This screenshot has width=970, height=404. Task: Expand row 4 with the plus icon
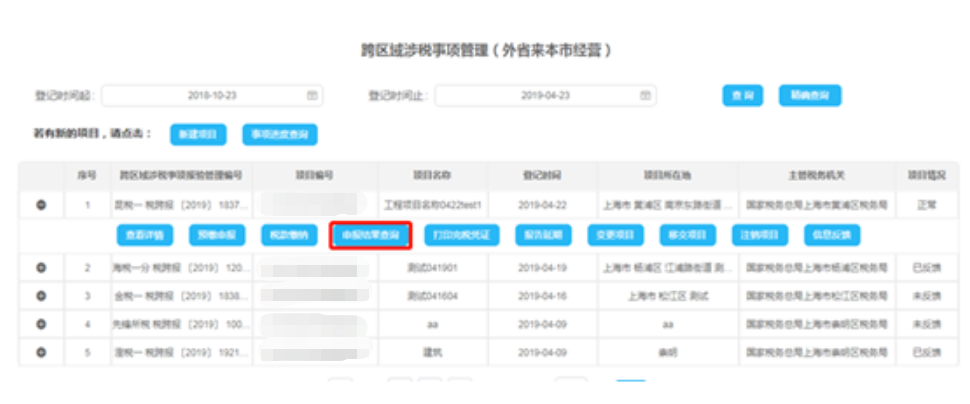pyautogui.click(x=41, y=324)
